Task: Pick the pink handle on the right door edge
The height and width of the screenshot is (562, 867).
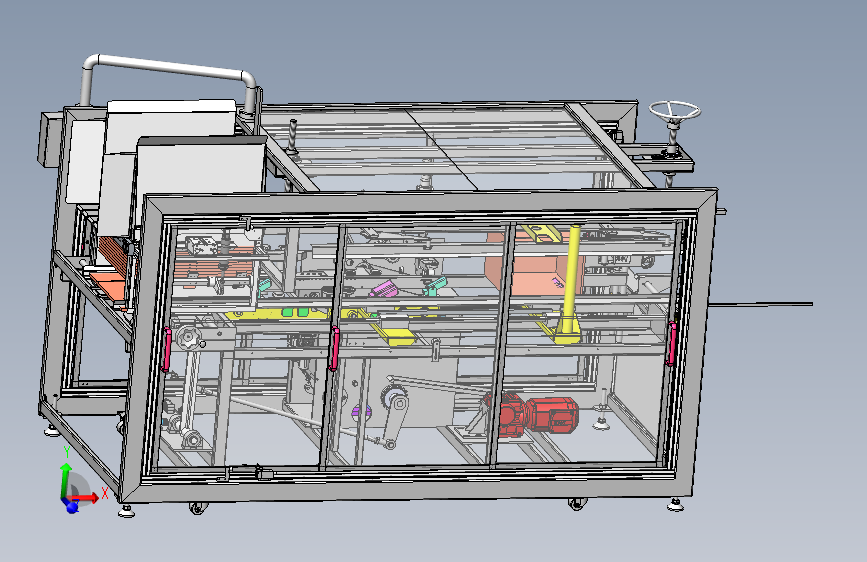Action: pos(671,344)
